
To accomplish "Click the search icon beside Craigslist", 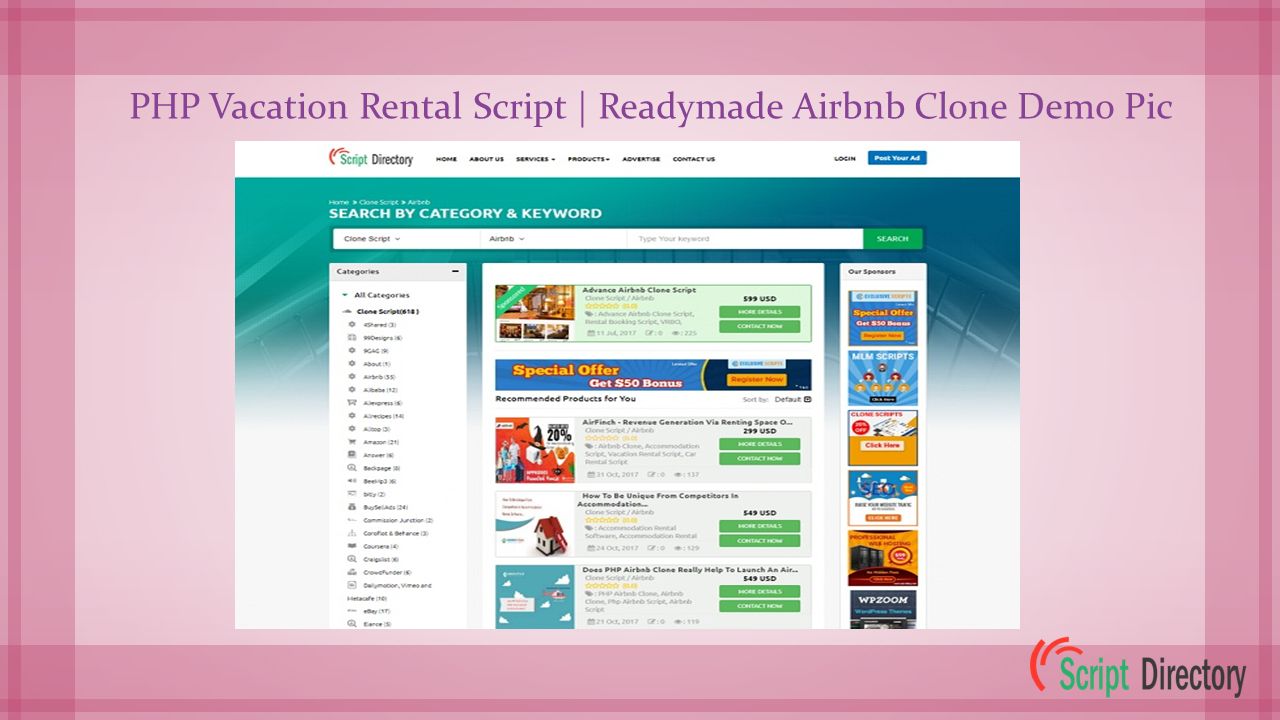I will pyautogui.click(x=352, y=559).
